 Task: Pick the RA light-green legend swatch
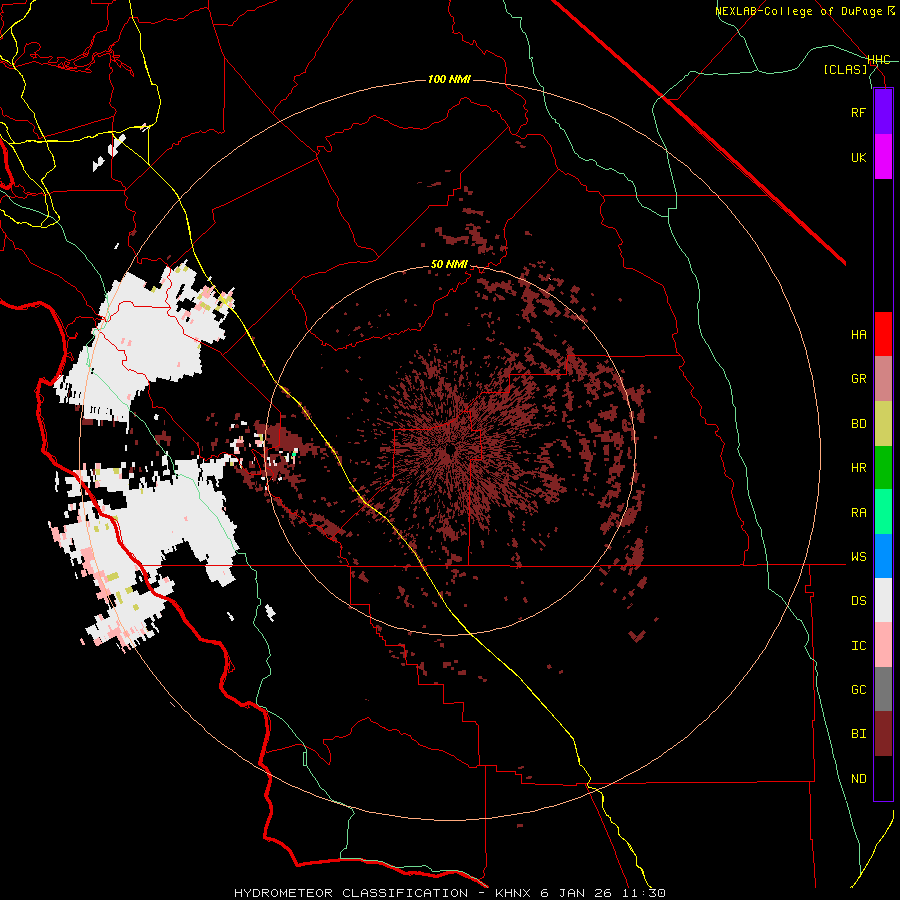883,512
